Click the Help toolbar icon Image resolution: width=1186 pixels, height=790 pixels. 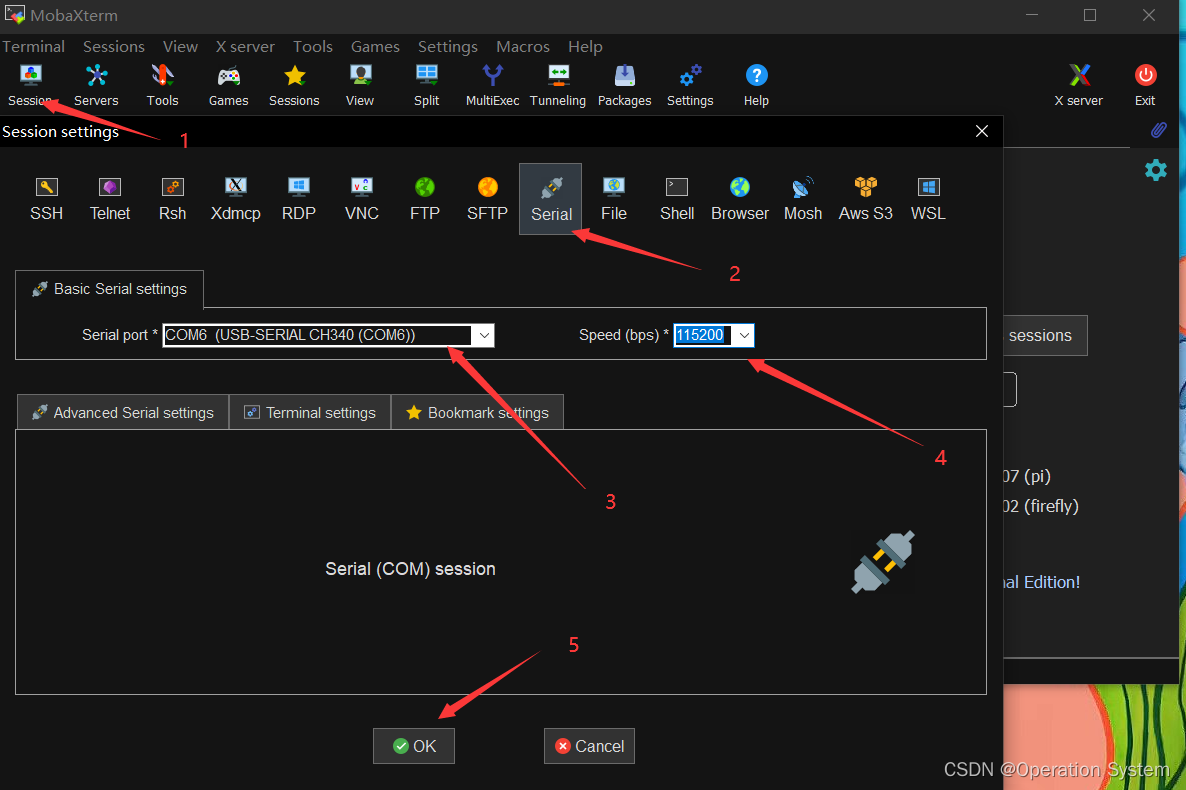point(756,86)
